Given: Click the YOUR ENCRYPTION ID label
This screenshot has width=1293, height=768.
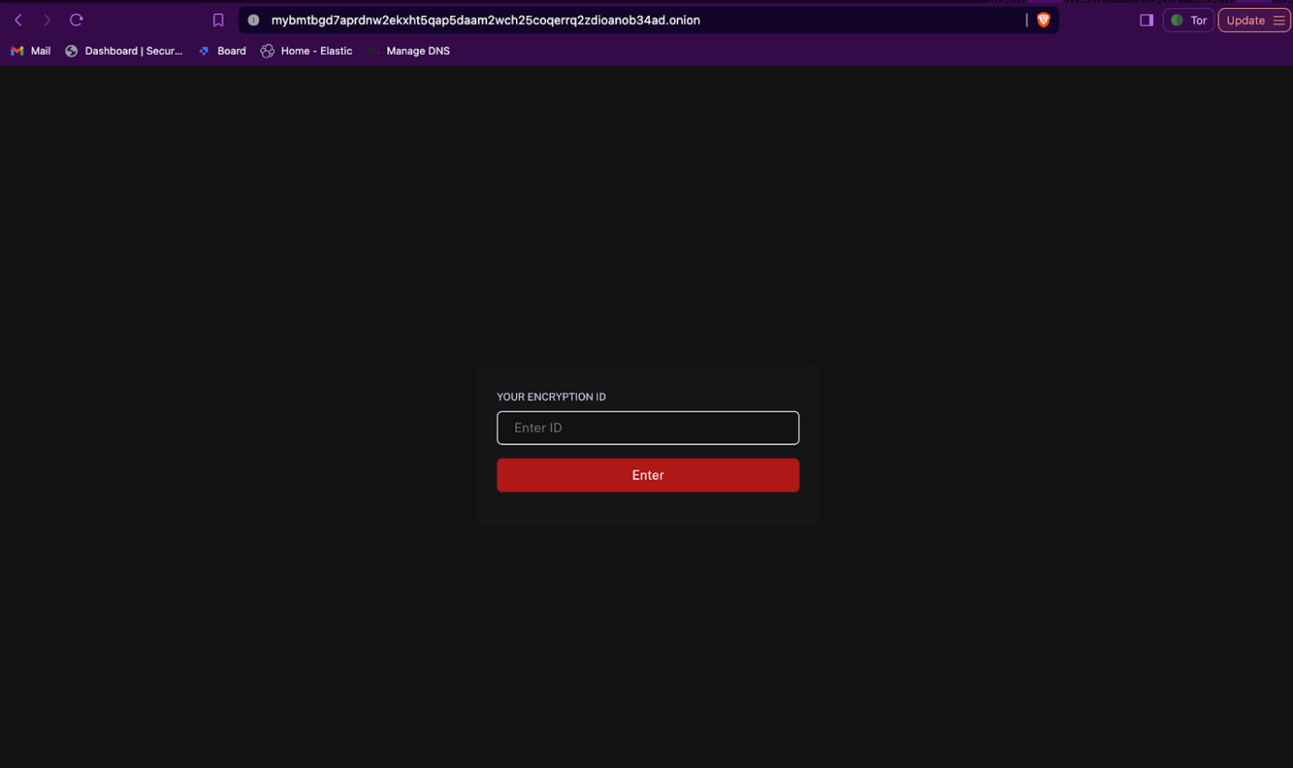Looking at the screenshot, I should [551, 397].
